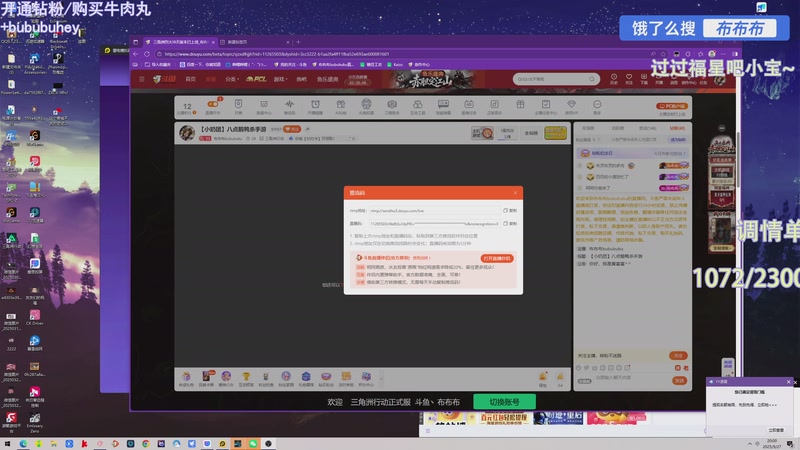Click 立即查看 in the YY notification popup
Image resolution: width=800 pixels, height=450 pixels.
tap(776, 430)
